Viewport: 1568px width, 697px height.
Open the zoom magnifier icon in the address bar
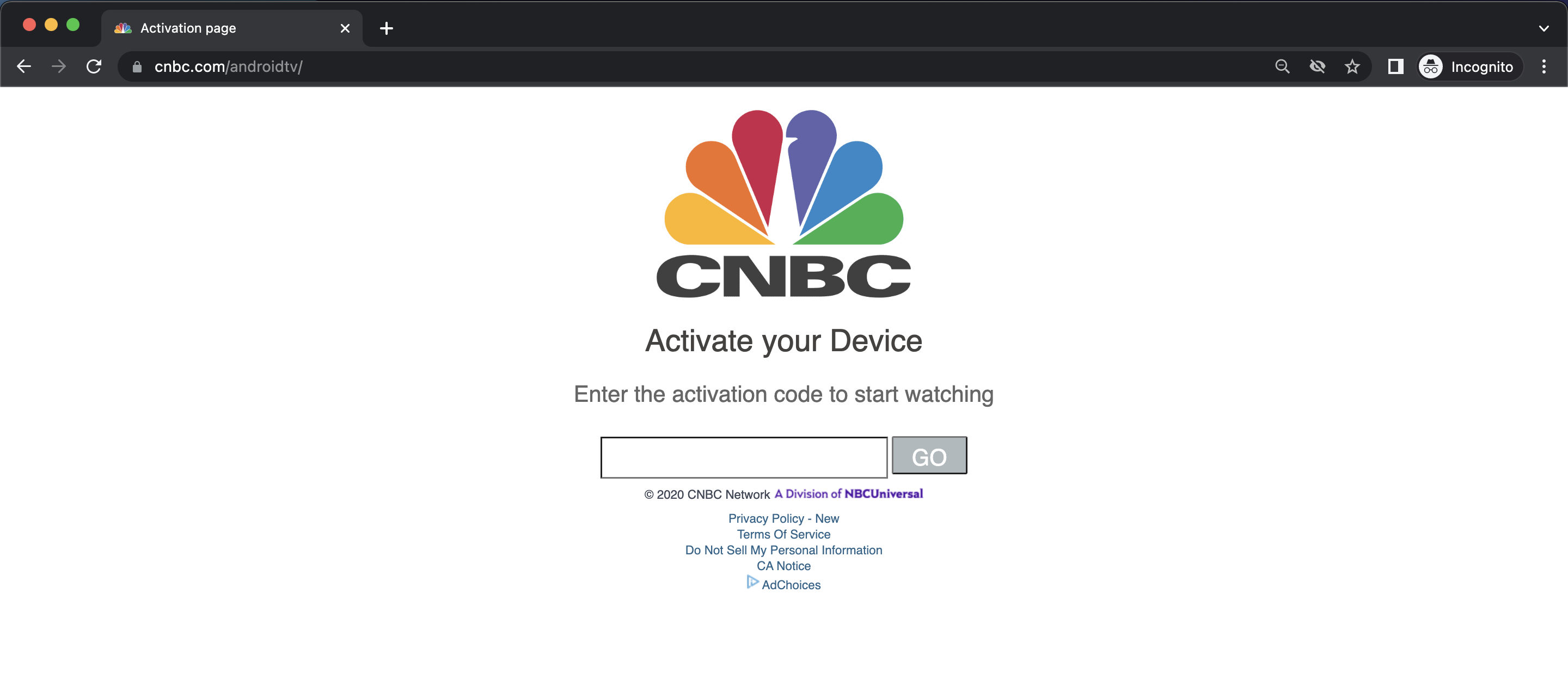pos(1282,66)
